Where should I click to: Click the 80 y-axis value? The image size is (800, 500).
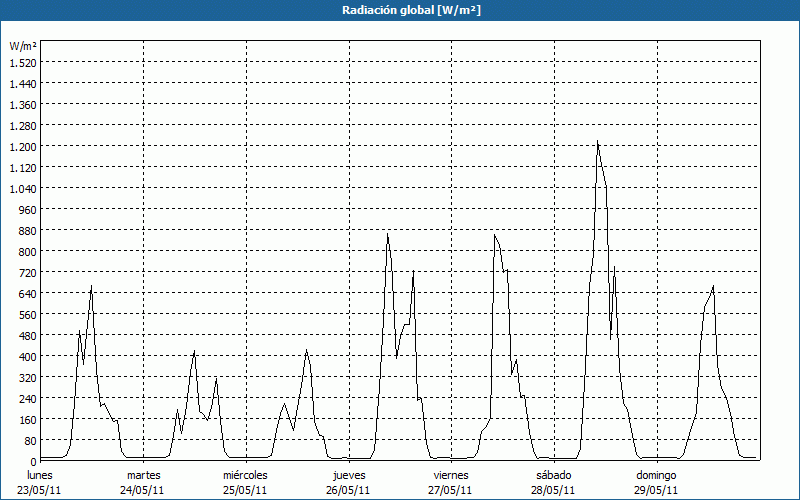pyautogui.click(x=31, y=440)
